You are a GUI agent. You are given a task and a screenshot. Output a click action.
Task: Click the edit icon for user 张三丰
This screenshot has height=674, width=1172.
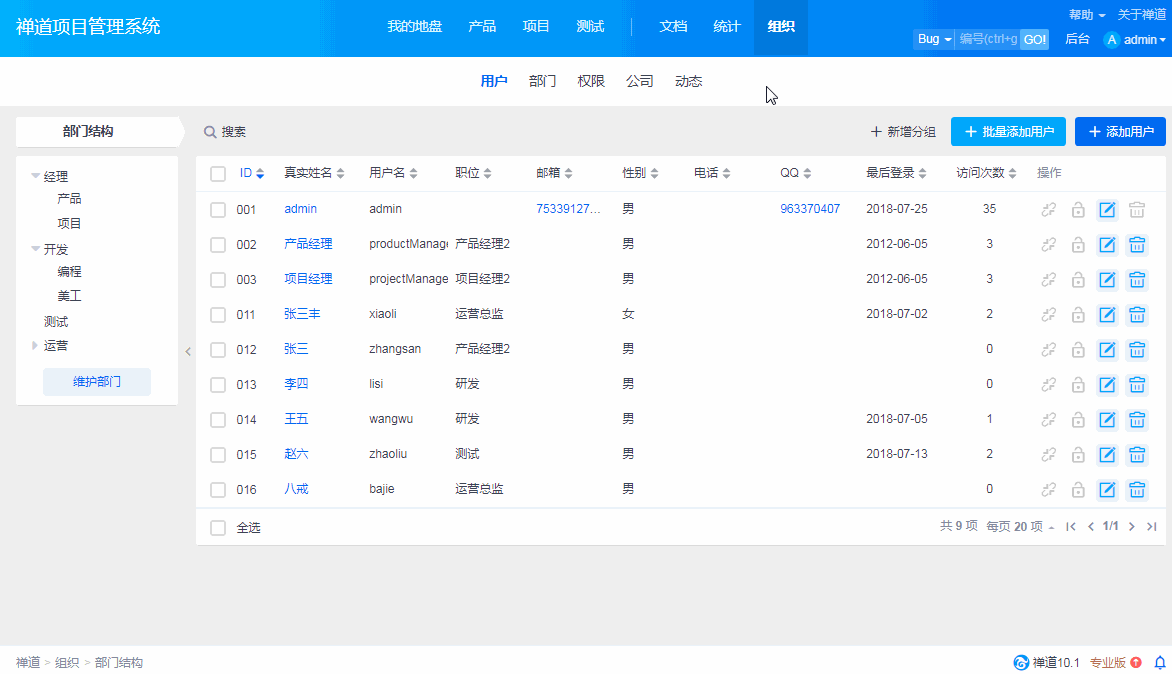(1107, 315)
